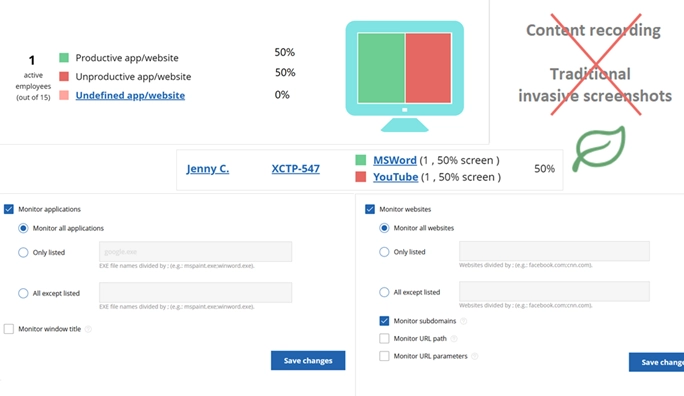The width and height of the screenshot is (684, 396).
Task: Click red square next to YouTube
Action: (x=361, y=177)
